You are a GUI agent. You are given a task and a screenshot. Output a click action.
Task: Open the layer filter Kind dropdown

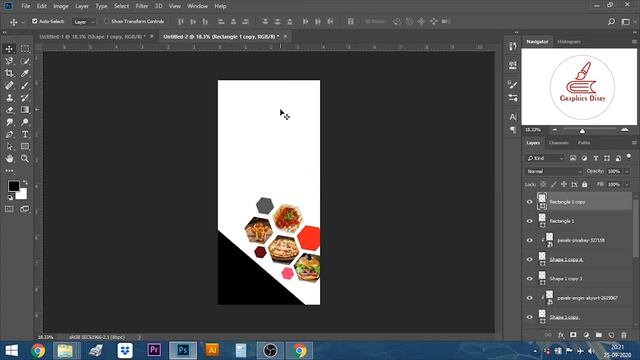point(545,158)
